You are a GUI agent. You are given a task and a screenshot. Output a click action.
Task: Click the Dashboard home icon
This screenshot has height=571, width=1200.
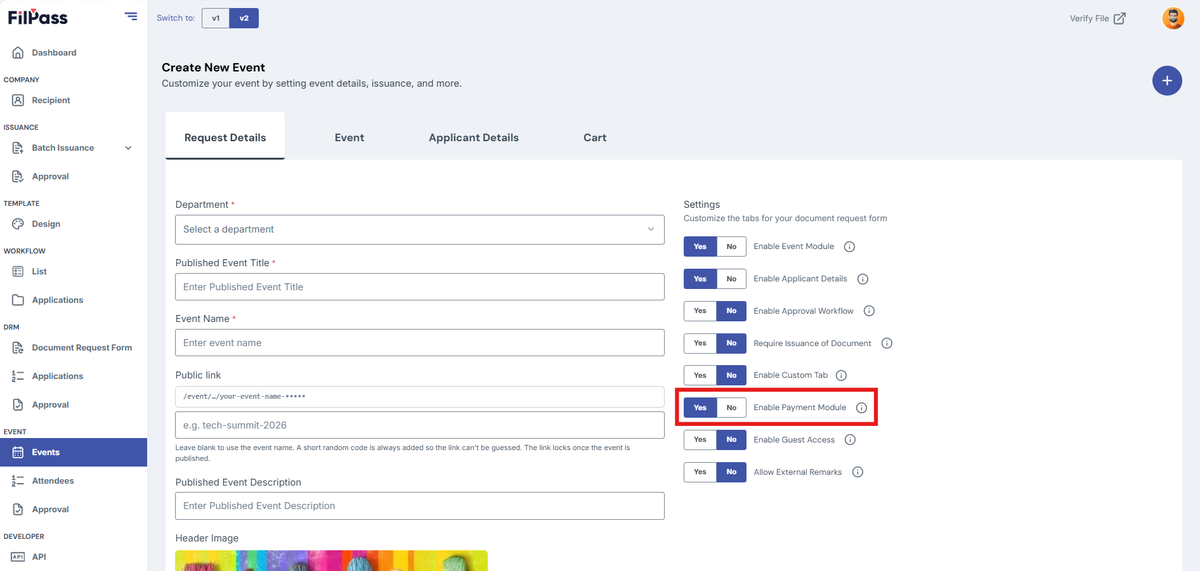18,53
